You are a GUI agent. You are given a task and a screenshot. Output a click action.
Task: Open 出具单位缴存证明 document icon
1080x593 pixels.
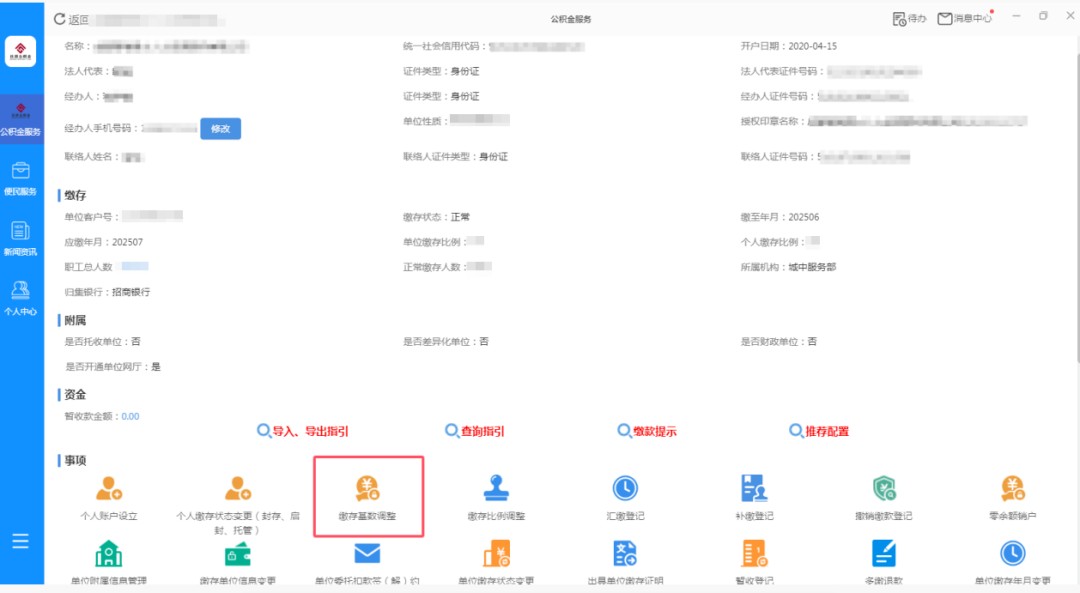pos(625,554)
